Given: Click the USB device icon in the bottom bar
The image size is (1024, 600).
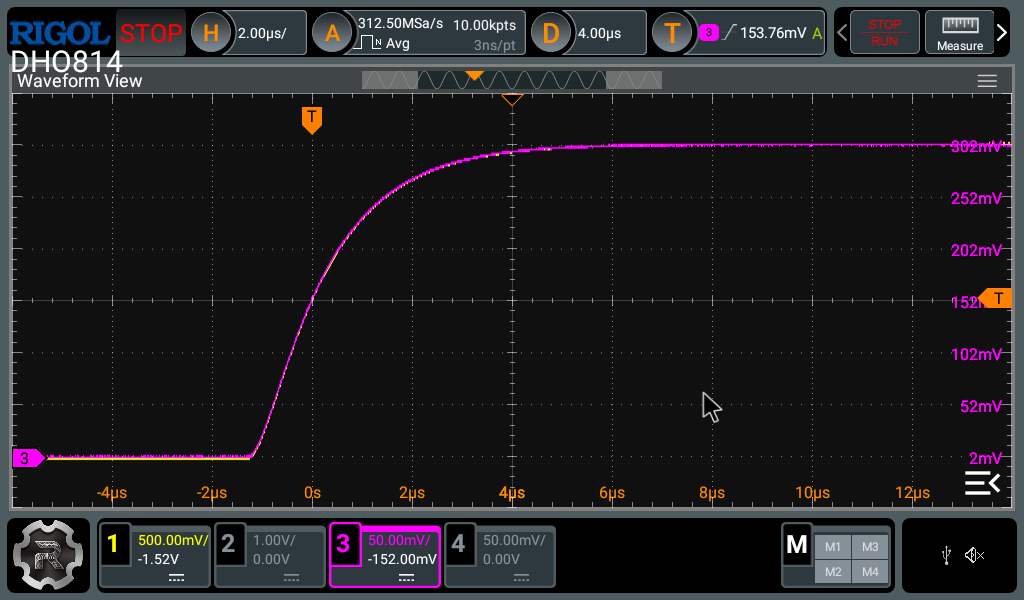Looking at the screenshot, I should (x=946, y=554).
